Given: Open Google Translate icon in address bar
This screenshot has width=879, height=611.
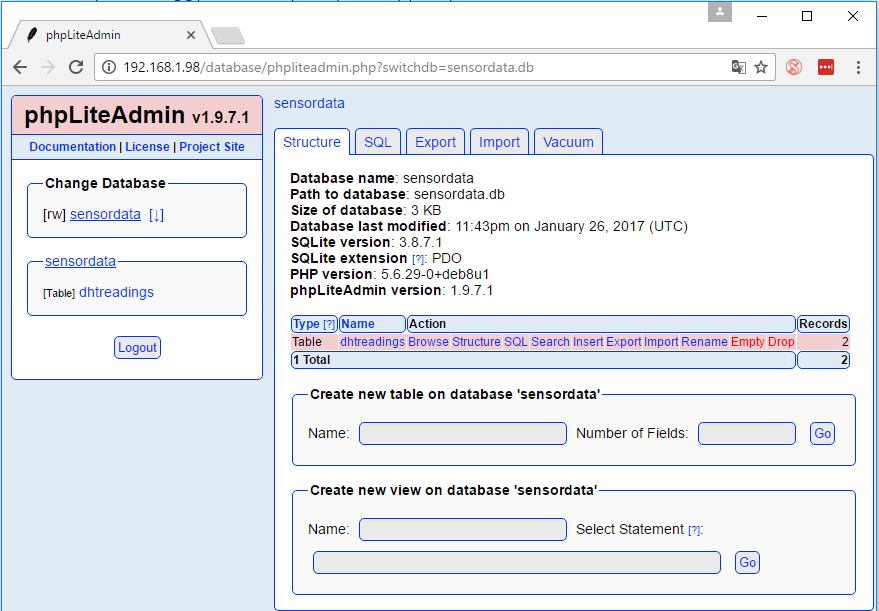Looking at the screenshot, I should click(738, 67).
